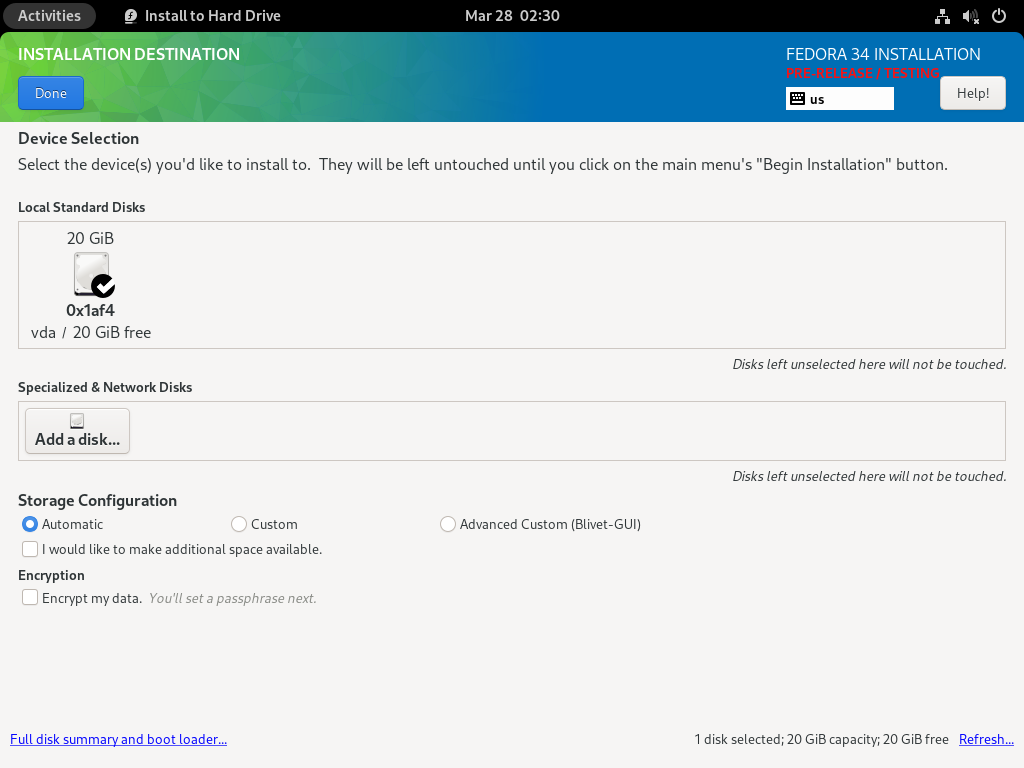Click the Install to Hard Drive app icon
This screenshot has height=768, width=1024.
click(x=132, y=16)
